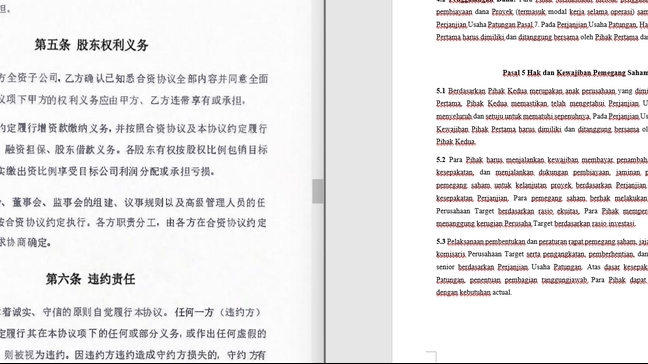Screen dimensions: 648x364
Task: Click the line starting "Perusahaan Target berdasarkan rasio ekuitas"
Action: pos(542,211)
